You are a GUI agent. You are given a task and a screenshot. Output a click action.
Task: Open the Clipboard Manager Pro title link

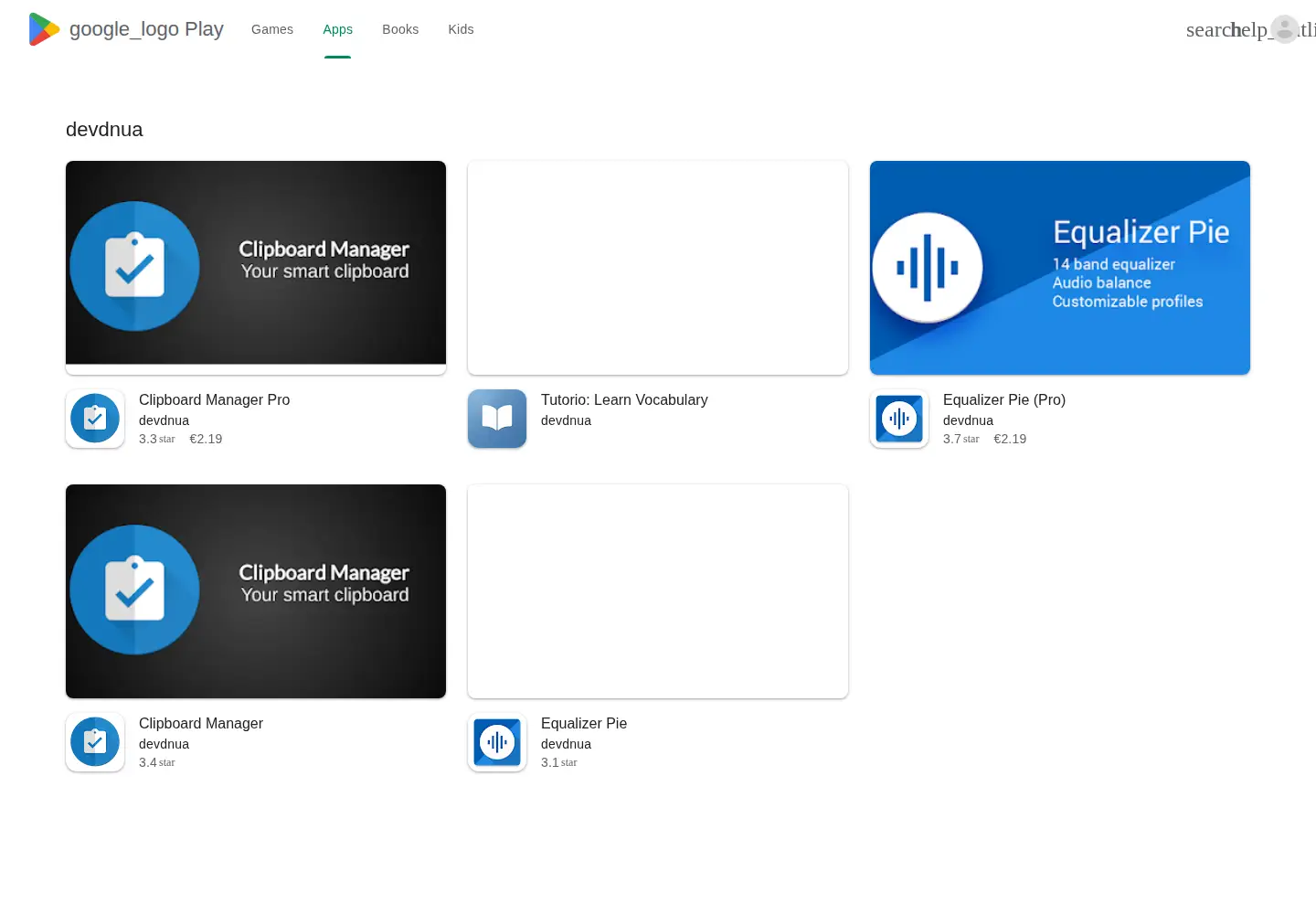coord(214,399)
